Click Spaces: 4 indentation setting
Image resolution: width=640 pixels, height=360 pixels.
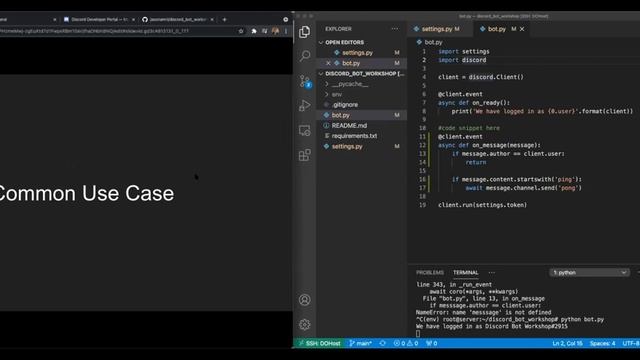tap(602, 343)
